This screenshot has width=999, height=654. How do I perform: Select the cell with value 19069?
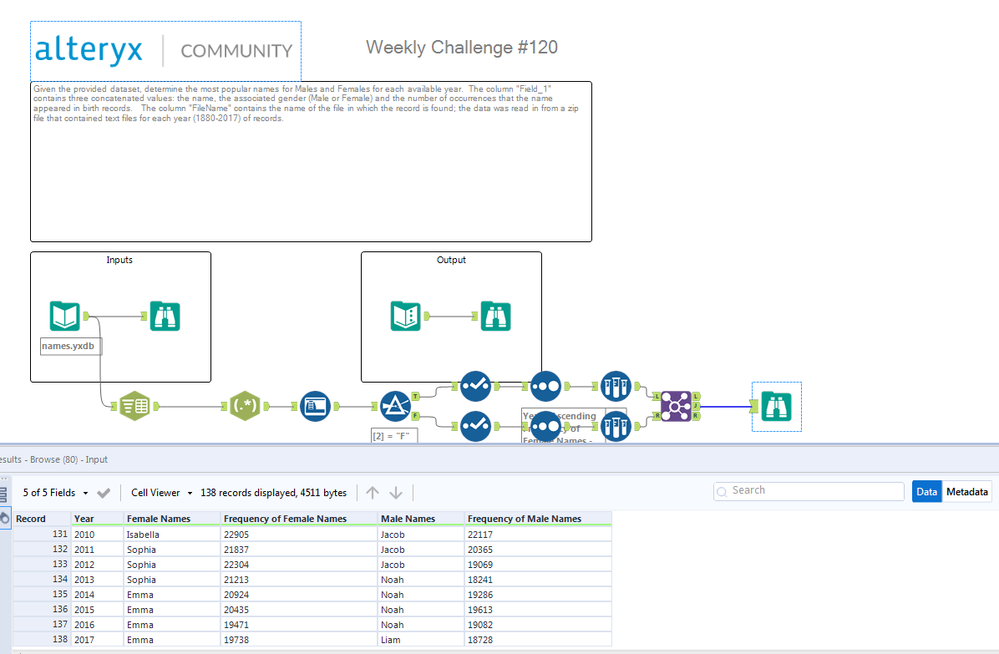pos(538,564)
